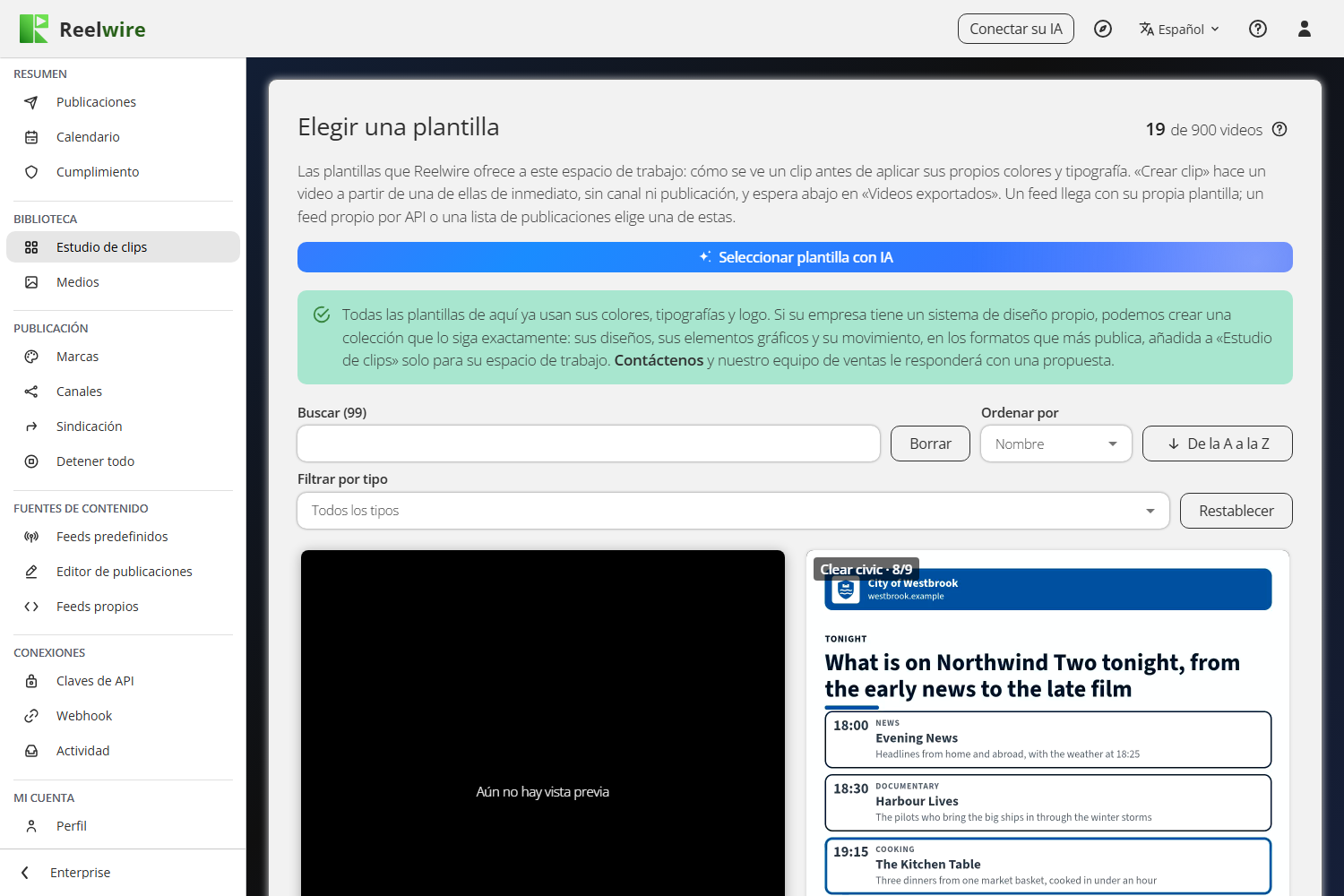Expand the Todos los tipos filter dropdown

[733, 511]
